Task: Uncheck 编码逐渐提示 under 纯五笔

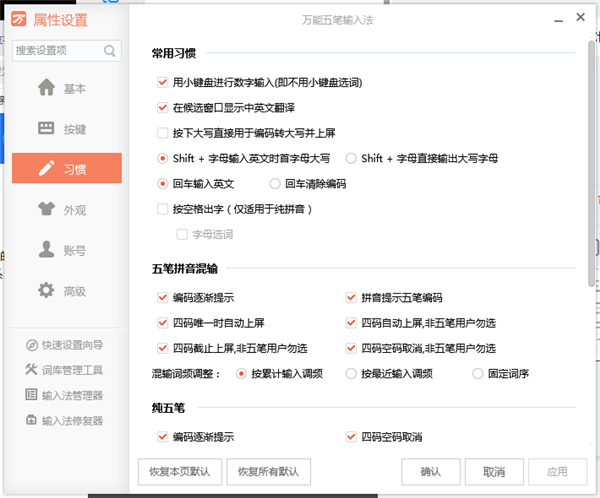Action: (x=163, y=436)
